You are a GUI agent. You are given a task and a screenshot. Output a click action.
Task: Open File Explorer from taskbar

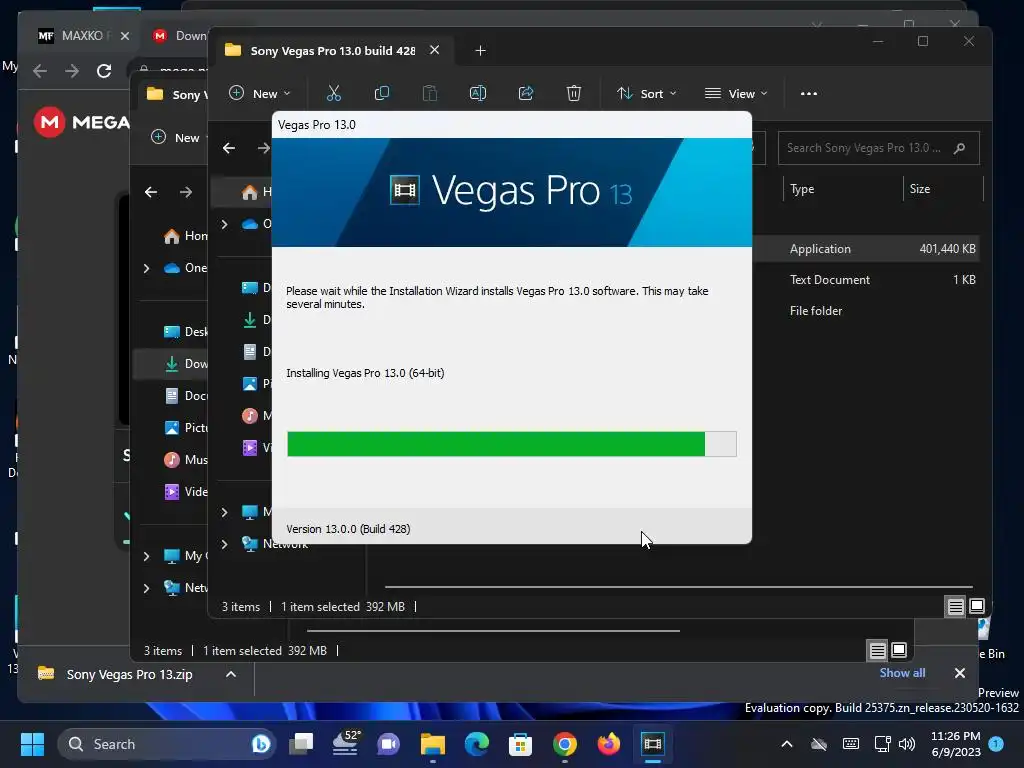pyautogui.click(x=432, y=744)
